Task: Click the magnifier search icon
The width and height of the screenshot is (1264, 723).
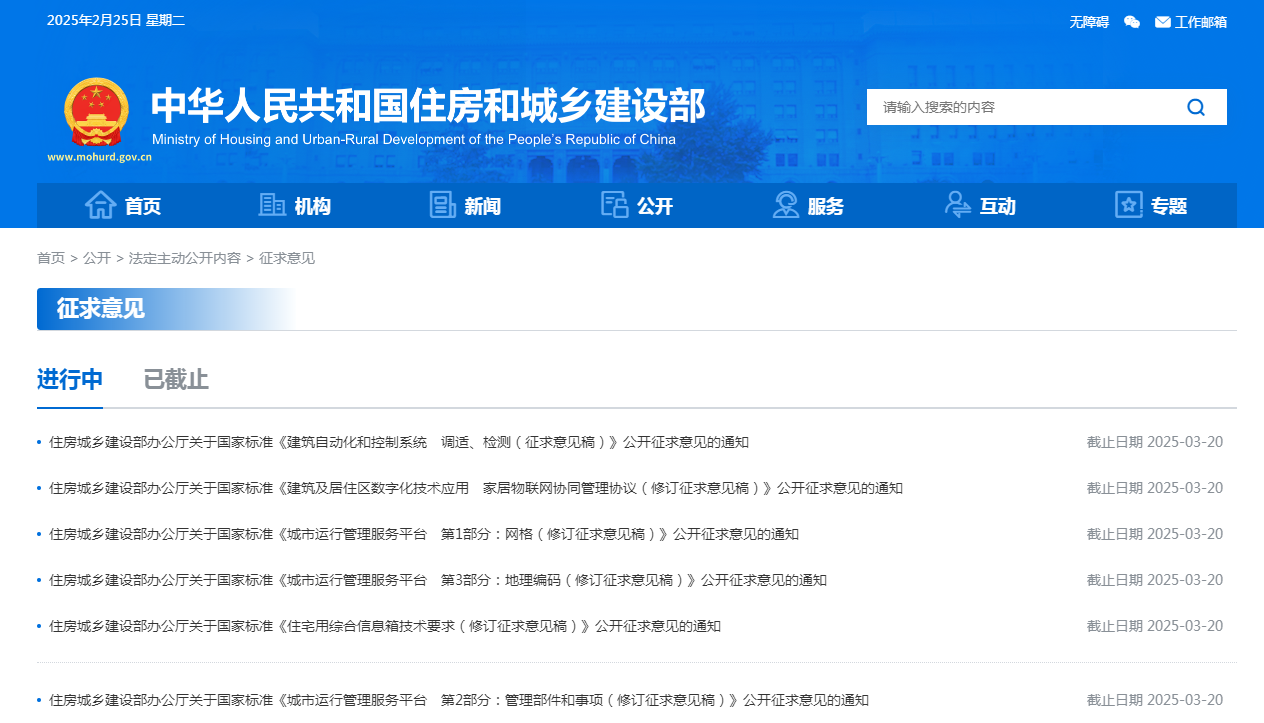Action: tap(1196, 107)
